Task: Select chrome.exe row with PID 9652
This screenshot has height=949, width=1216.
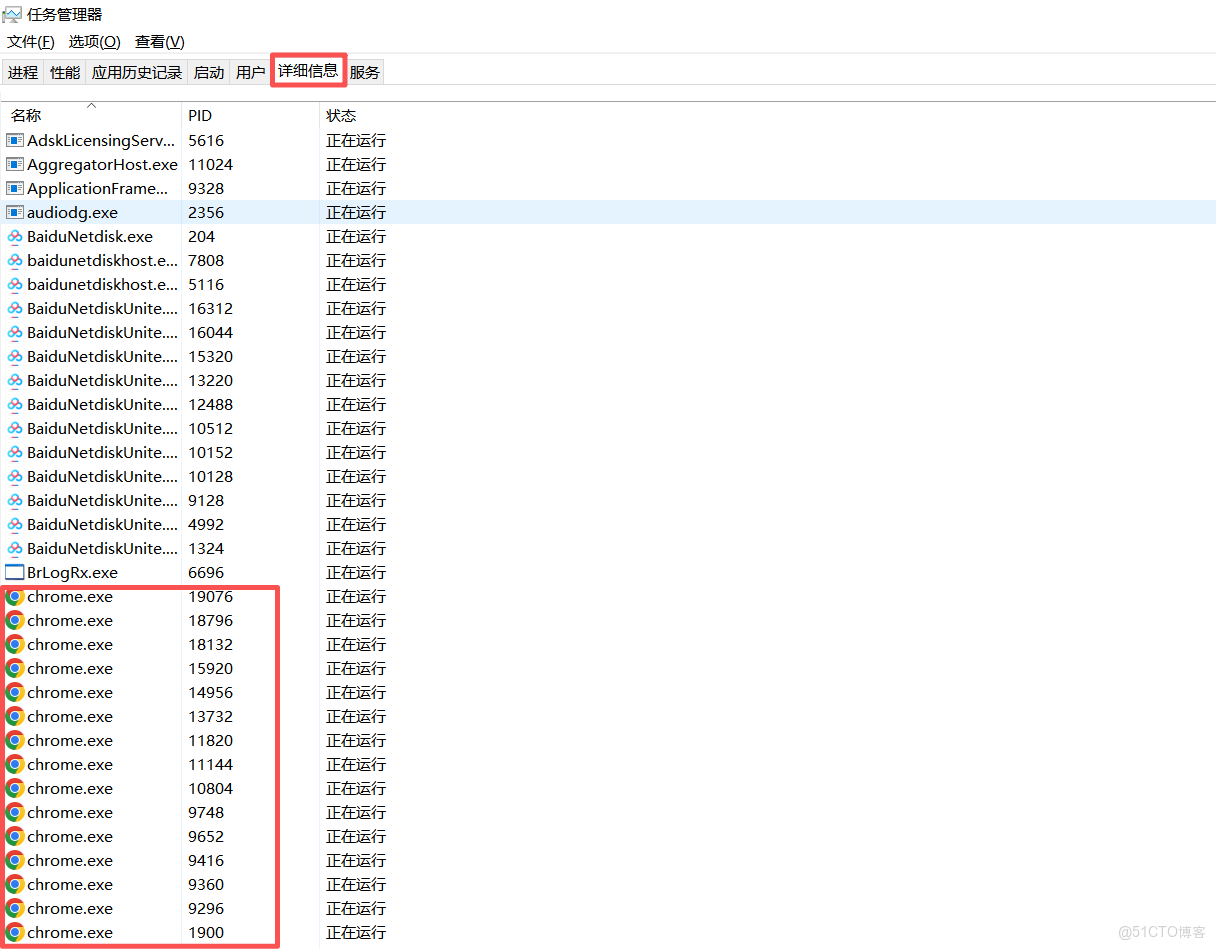Action: (x=608, y=836)
